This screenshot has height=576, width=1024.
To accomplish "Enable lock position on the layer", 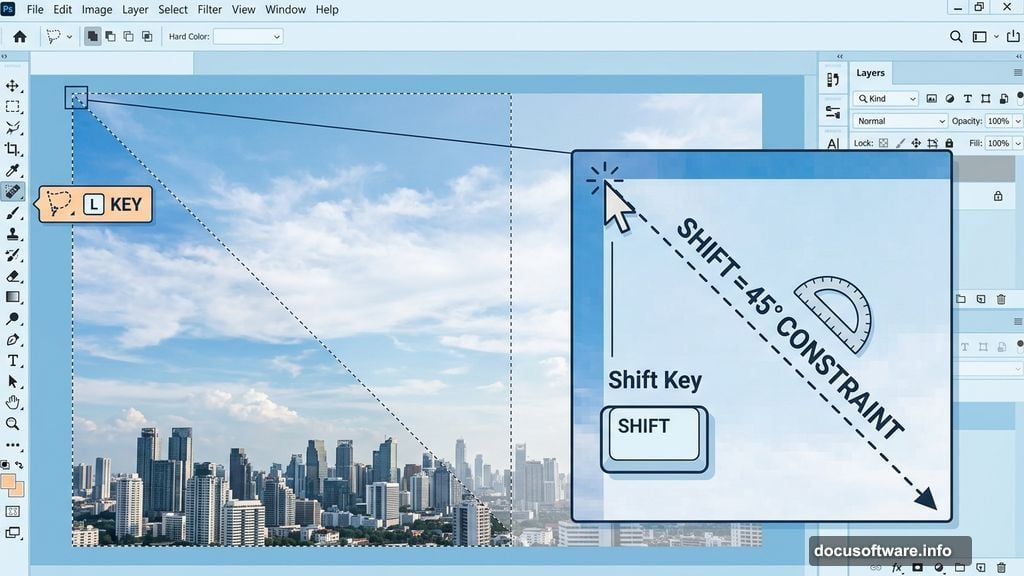I will 916,143.
